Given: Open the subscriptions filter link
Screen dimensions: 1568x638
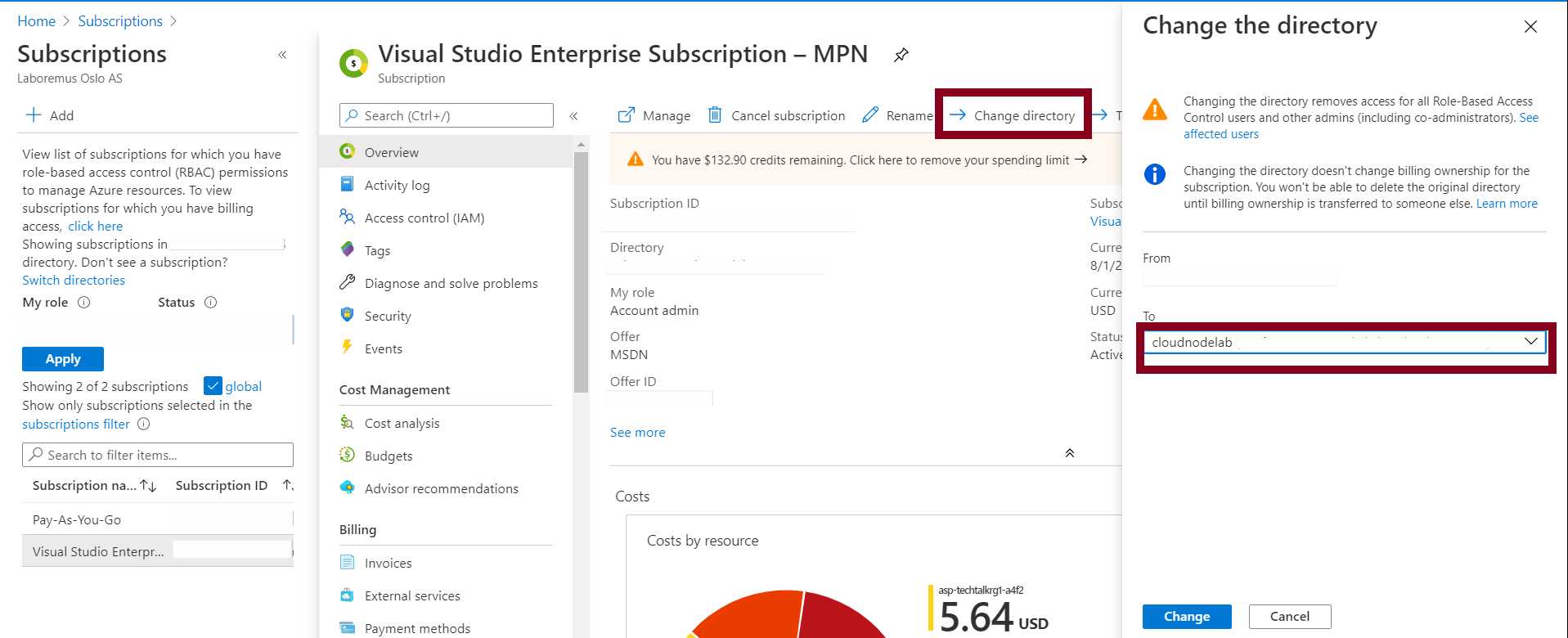Looking at the screenshot, I should pos(76,424).
